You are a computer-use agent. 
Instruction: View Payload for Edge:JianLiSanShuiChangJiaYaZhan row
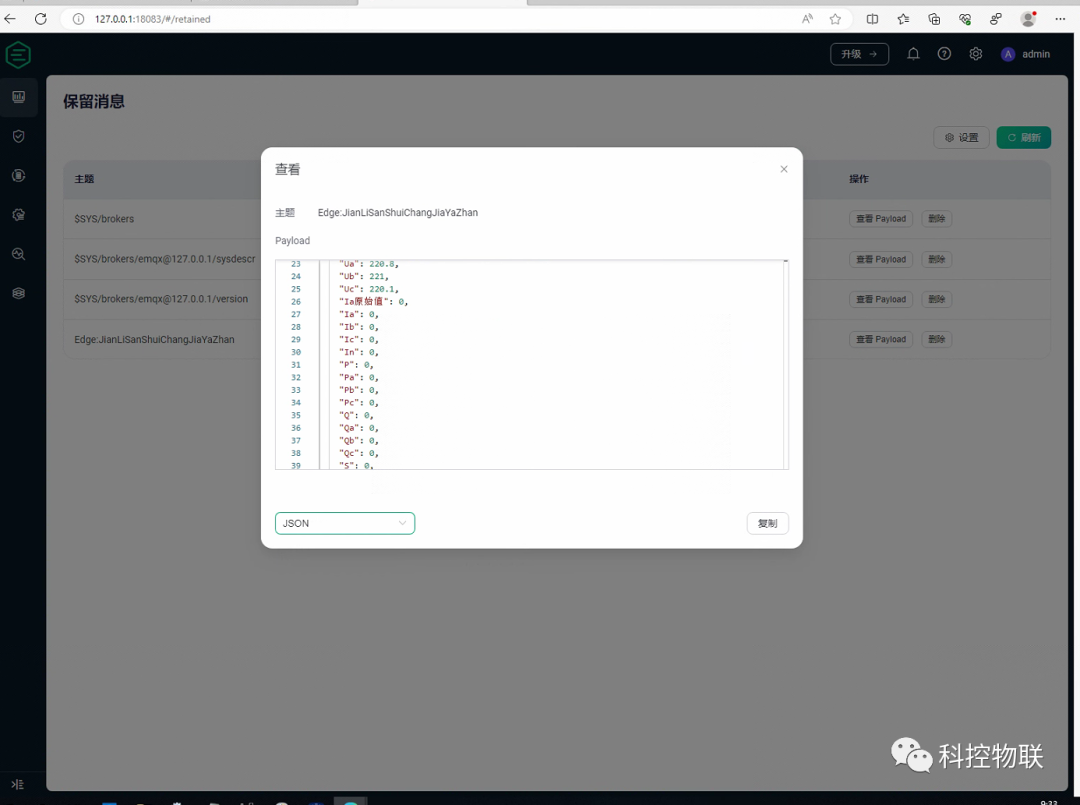(881, 339)
